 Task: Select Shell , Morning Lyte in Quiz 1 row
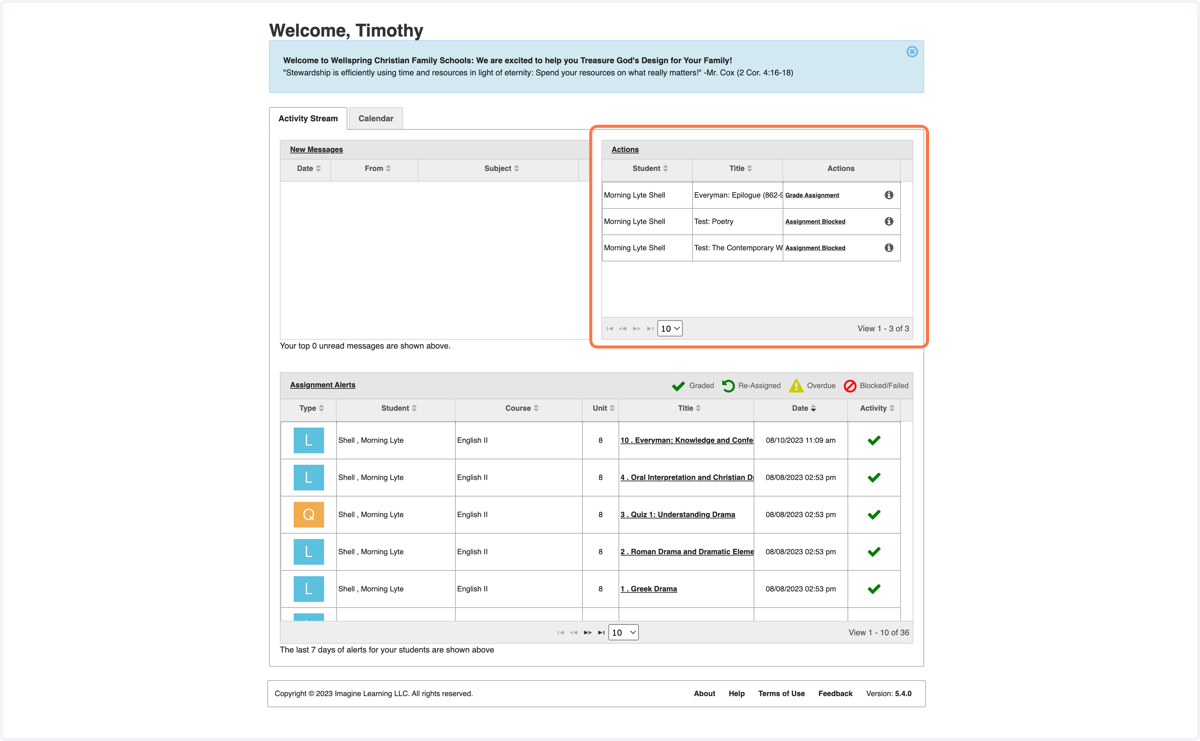click(395, 514)
